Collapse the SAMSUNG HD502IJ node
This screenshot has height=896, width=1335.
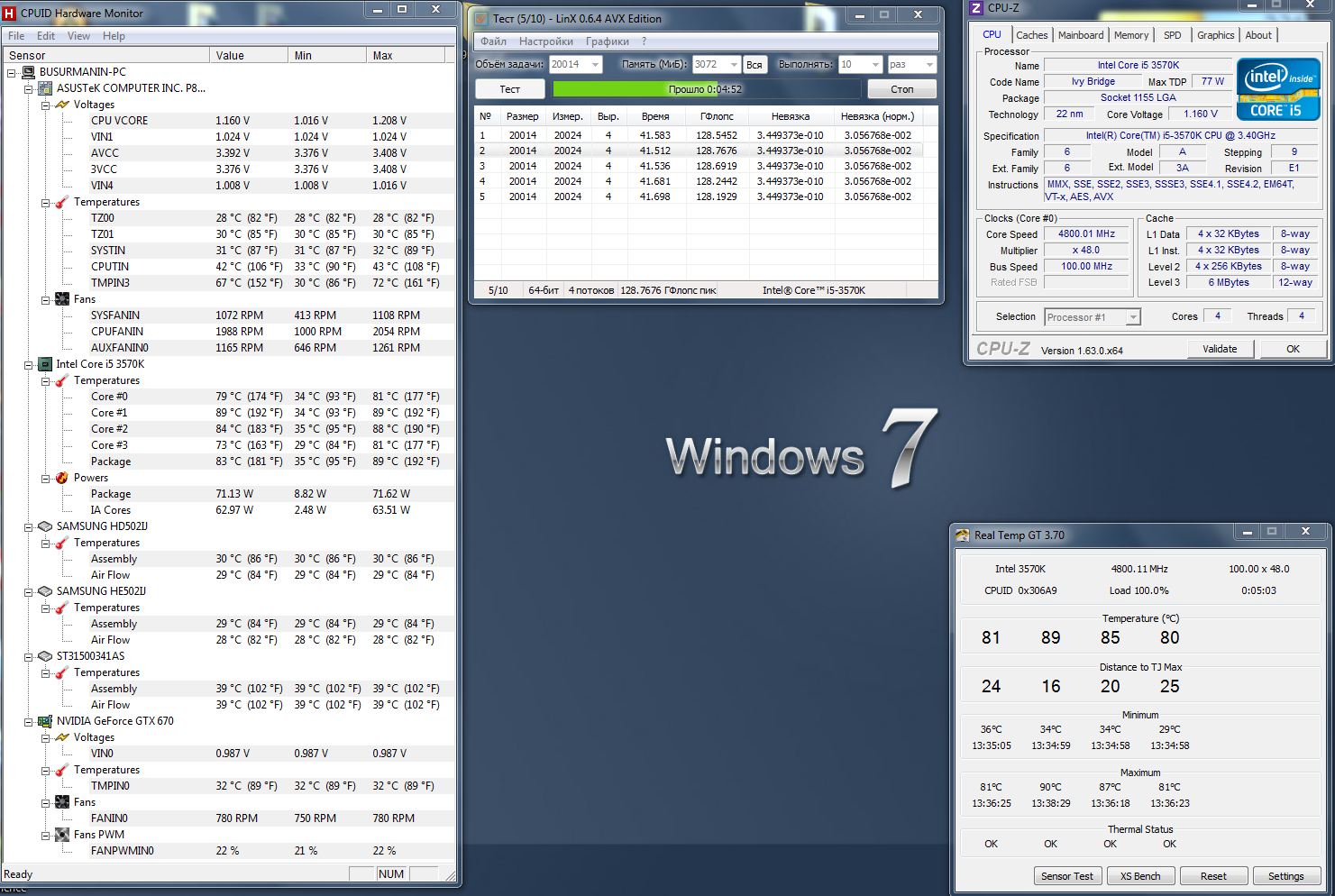click(x=29, y=526)
